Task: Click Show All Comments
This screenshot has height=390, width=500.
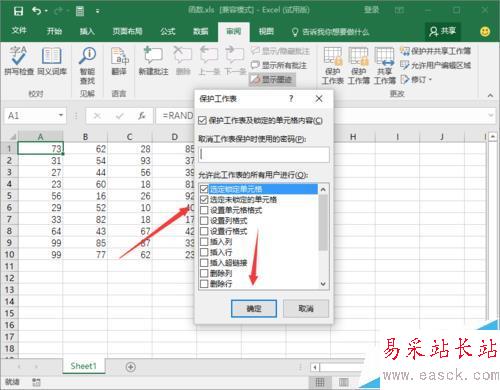Action: tap(279, 65)
